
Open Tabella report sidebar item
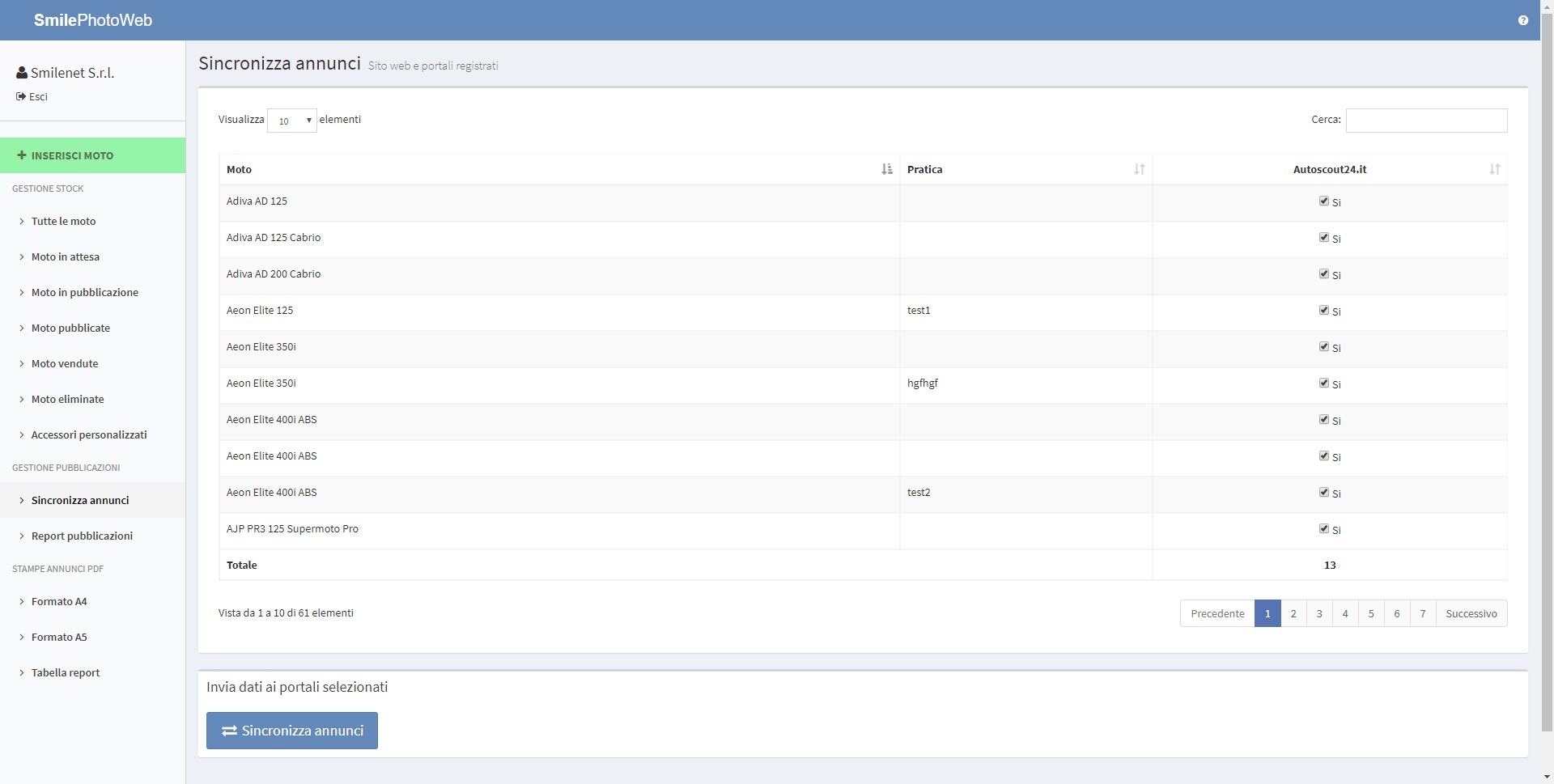click(x=92, y=672)
